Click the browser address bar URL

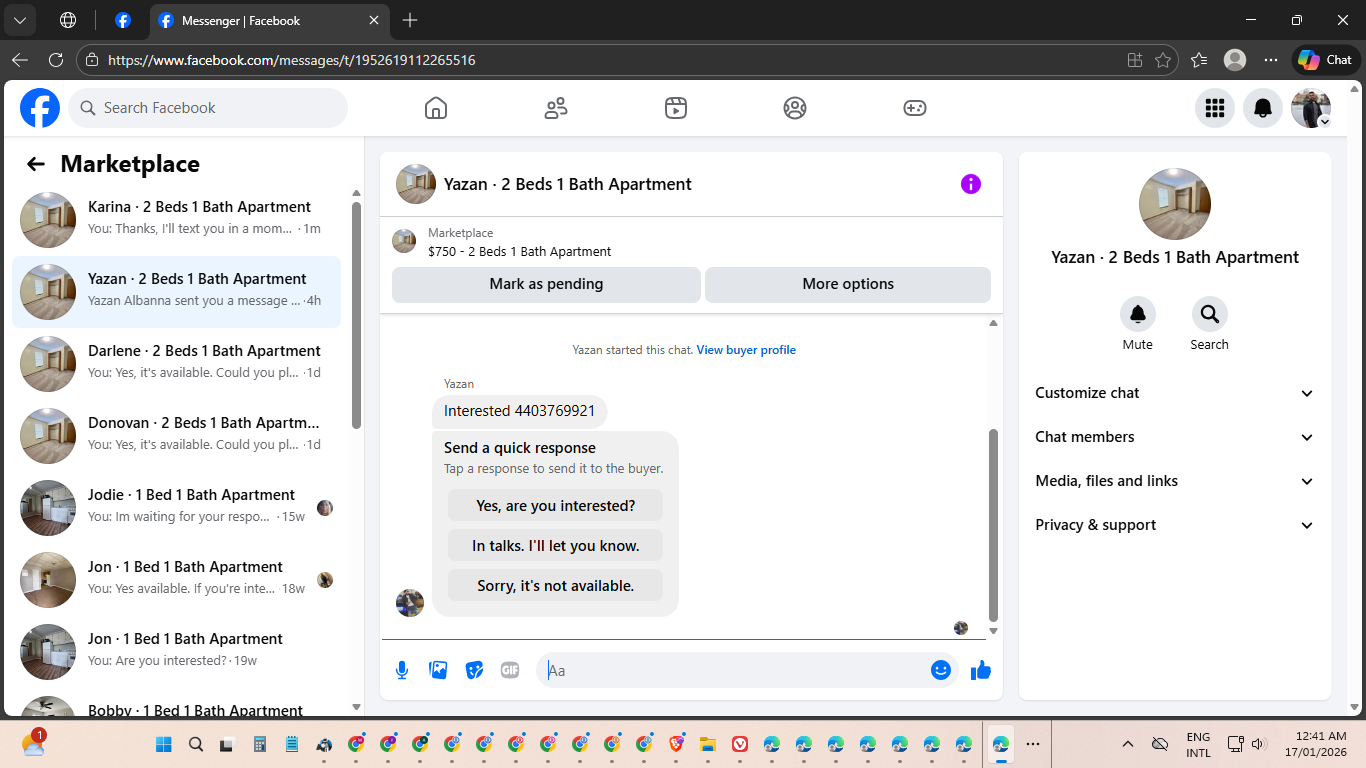click(x=292, y=60)
